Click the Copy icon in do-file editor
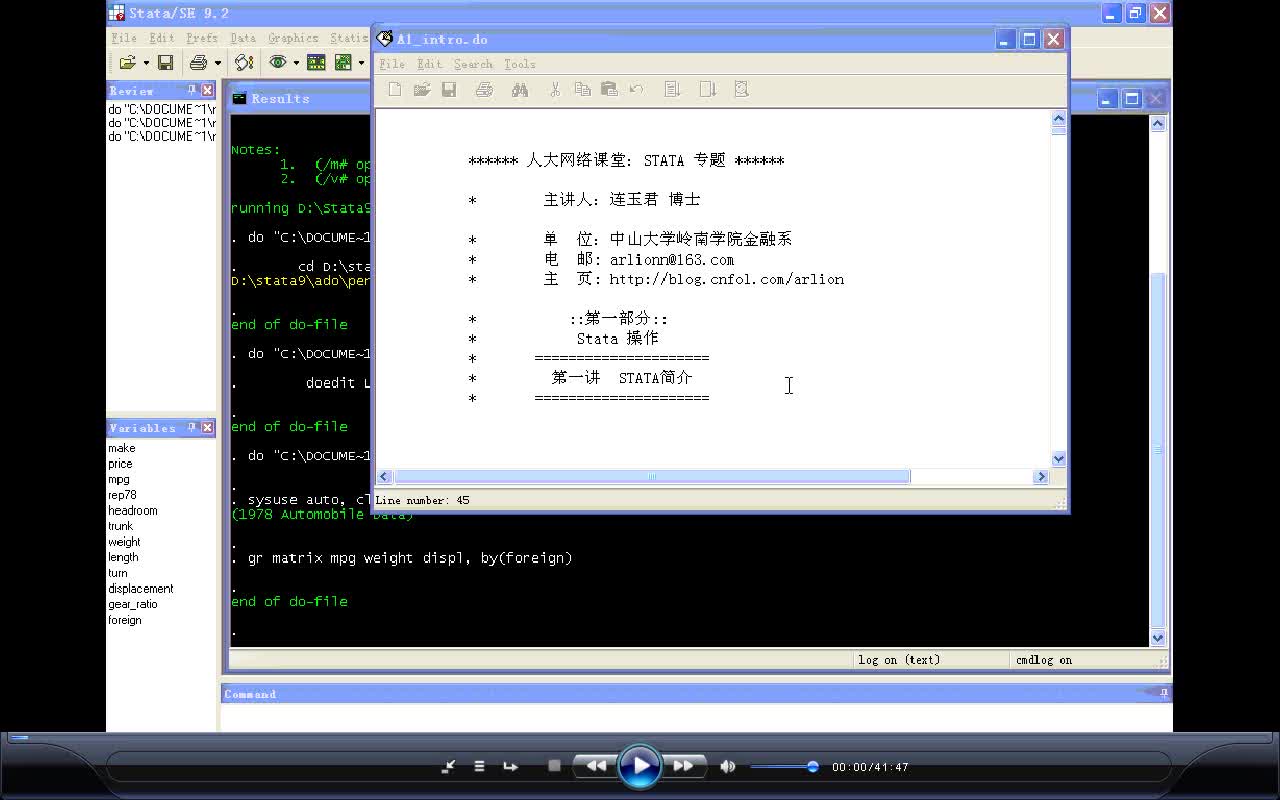Viewport: 1280px width, 800px height. [x=582, y=90]
